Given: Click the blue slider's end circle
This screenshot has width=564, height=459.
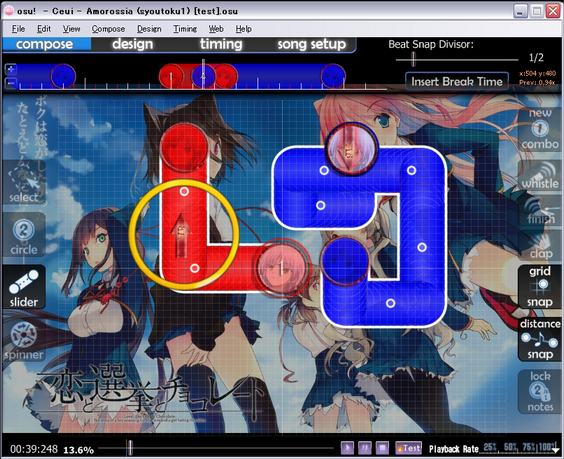Looking at the screenshot, I should point(346,262).
